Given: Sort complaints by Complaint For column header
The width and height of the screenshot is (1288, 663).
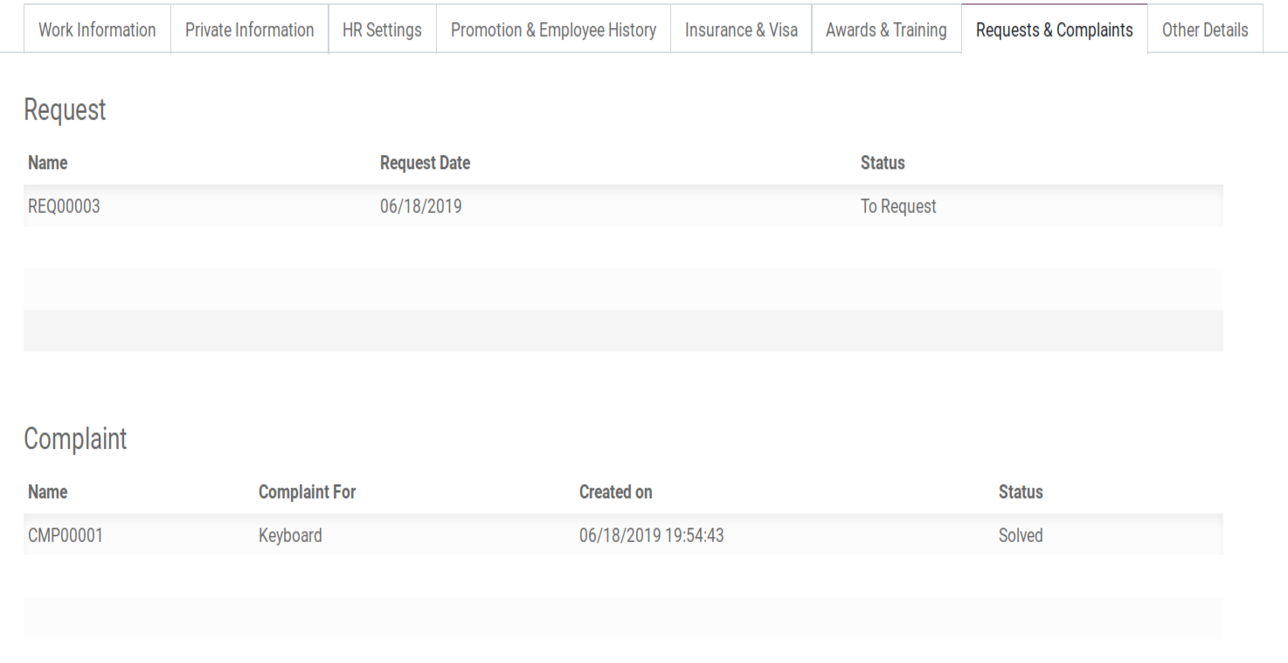Looking at the screenshot, I should click(307, 492).
